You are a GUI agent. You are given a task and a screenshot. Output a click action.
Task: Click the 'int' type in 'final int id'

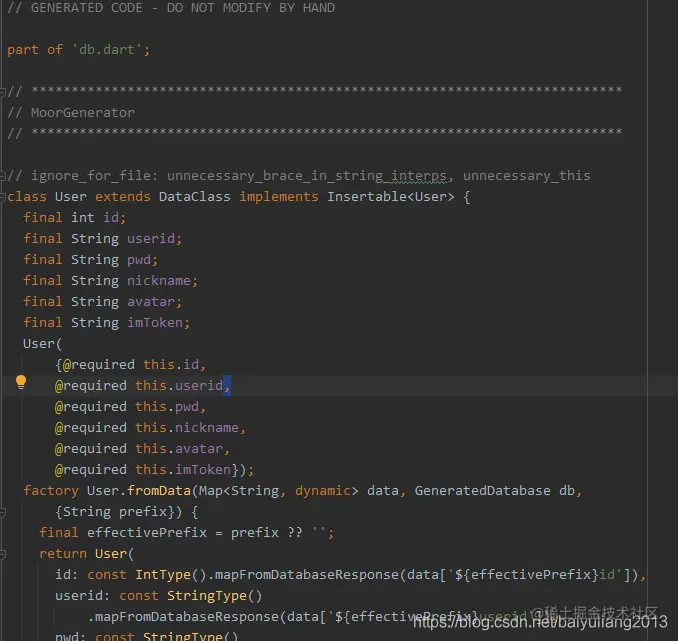[x=83, y=218]
